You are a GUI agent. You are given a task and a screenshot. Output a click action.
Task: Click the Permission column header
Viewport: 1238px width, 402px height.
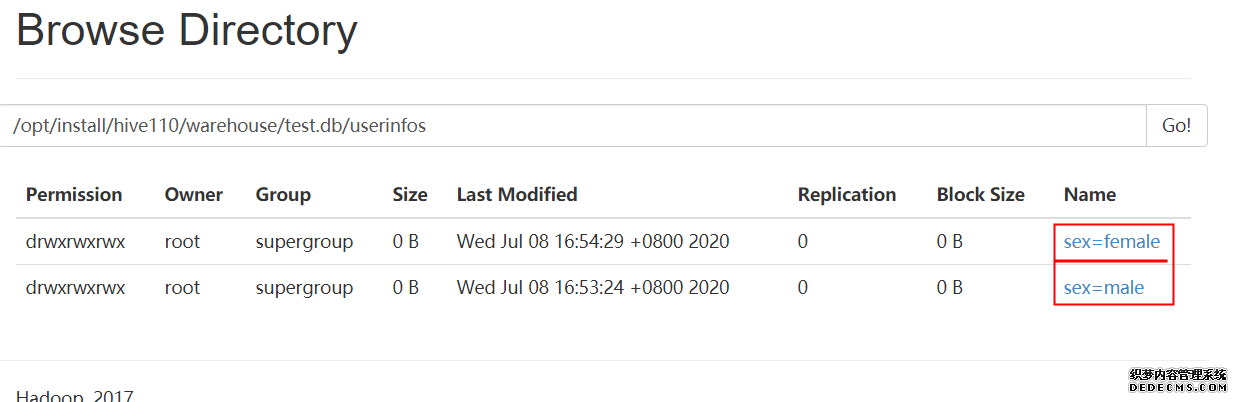click(x=74, y=194)
